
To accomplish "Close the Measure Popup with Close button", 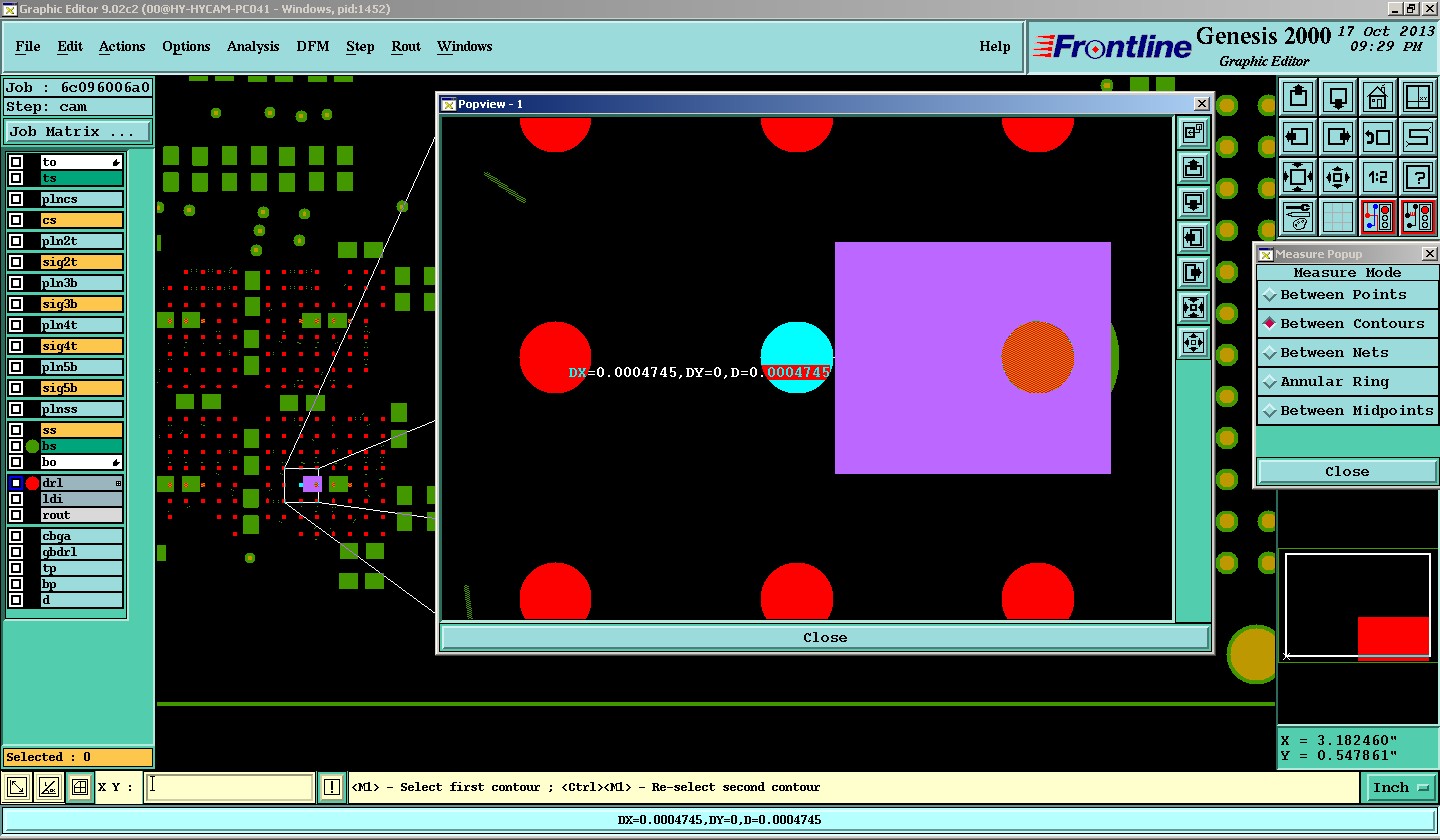I will [x=1347, y=472].
